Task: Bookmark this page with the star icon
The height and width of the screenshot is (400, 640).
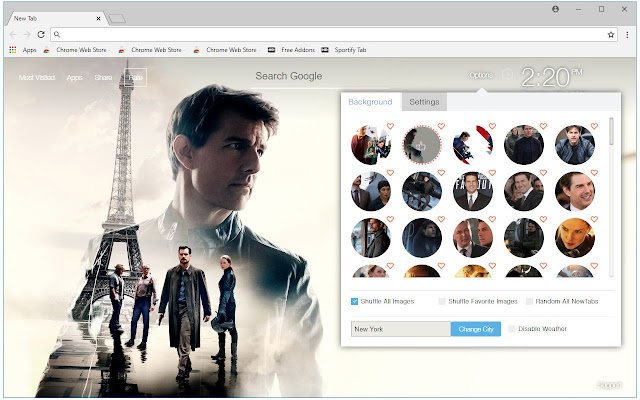Action: click(x=611, y=35)
